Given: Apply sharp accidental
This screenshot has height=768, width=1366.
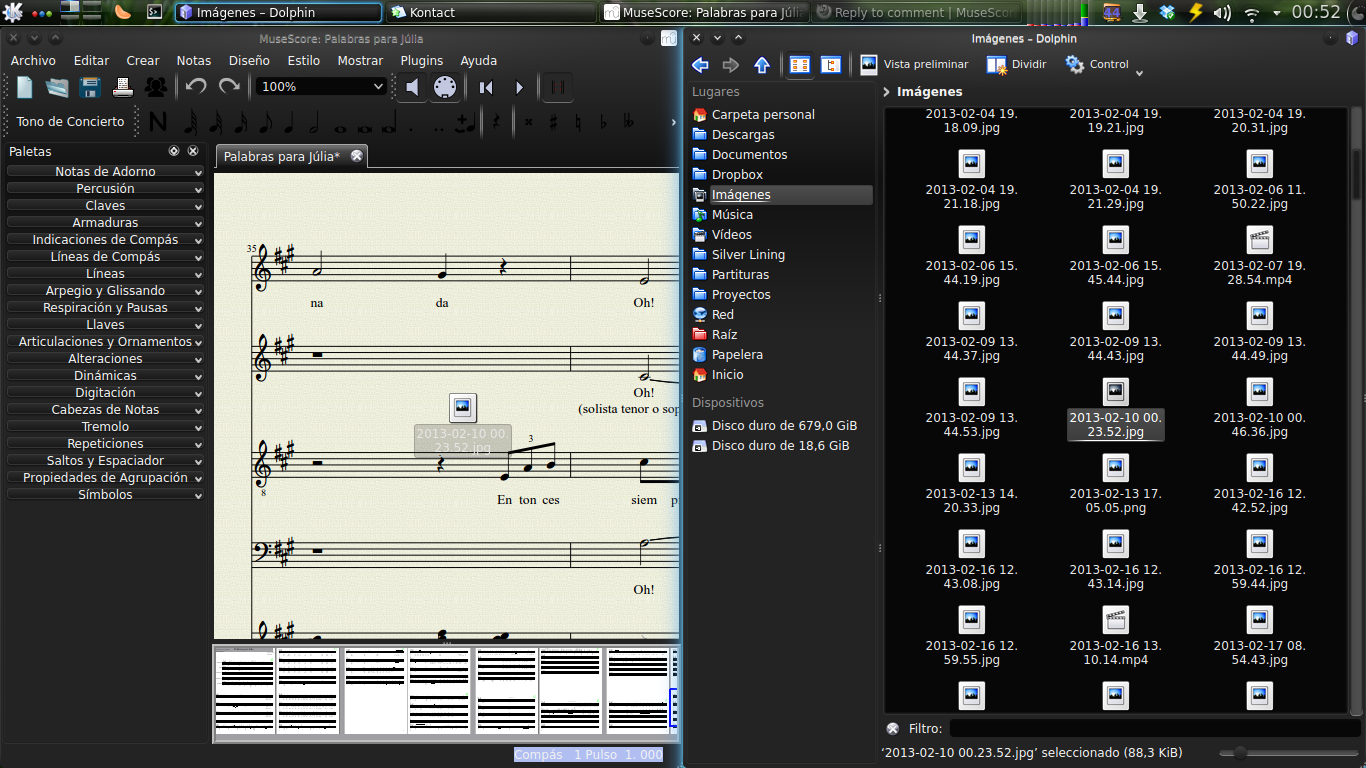Looking at the screenshot, I should (553, 122).
